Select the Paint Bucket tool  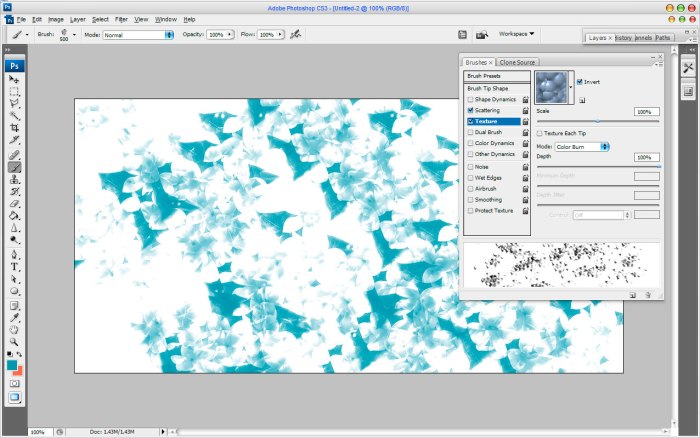click(x=14, y=216)
